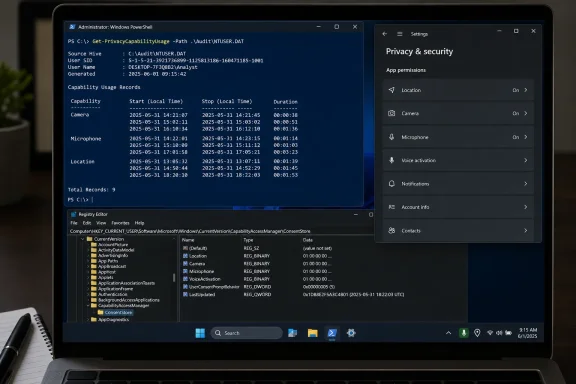The width and height of the screenshot is (576, 384).
Task: Open the Edit menu in Registry Editor
Action: (x=87, y=223)
